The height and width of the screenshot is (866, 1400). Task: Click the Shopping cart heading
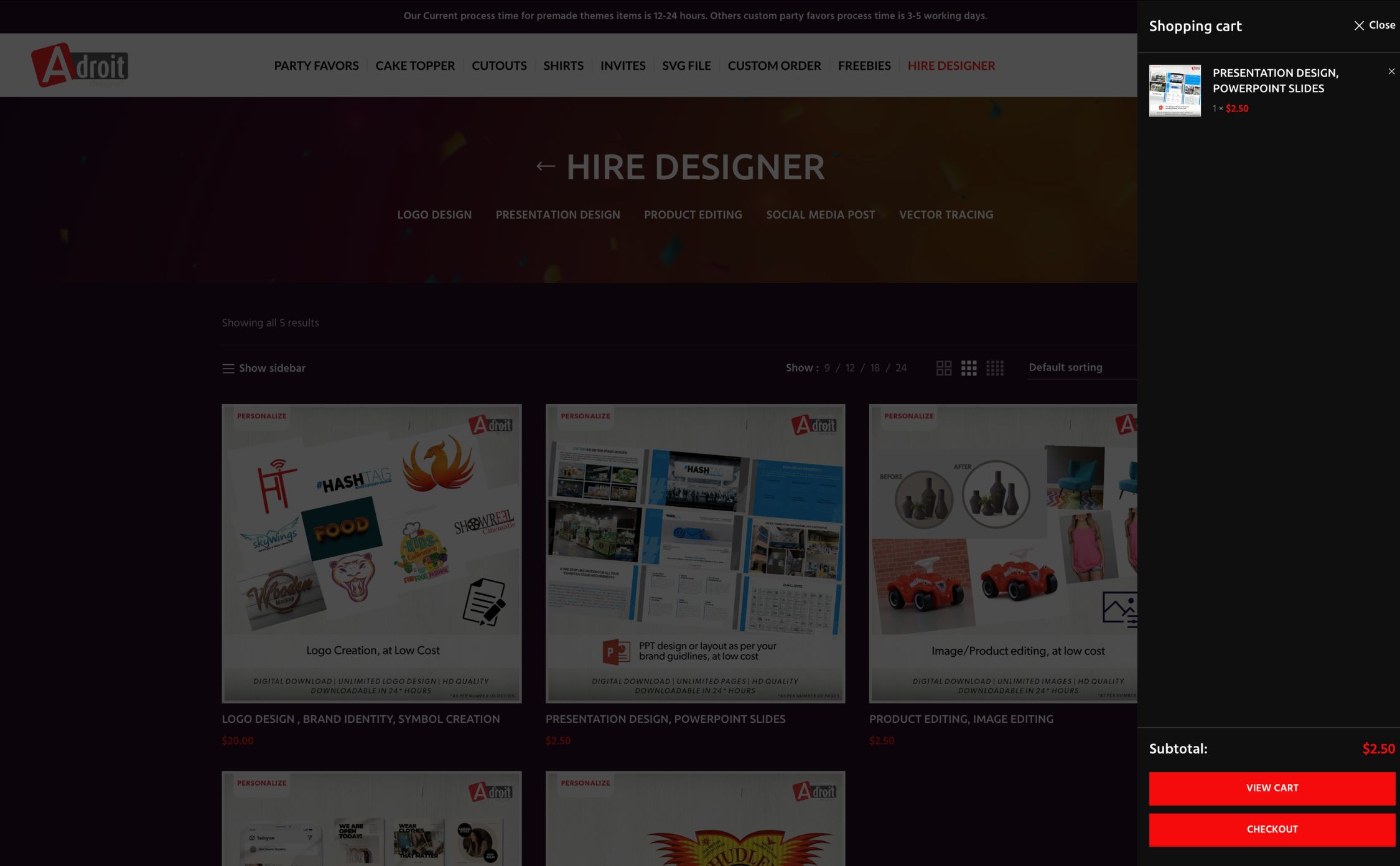click(x=1195, y=26)
